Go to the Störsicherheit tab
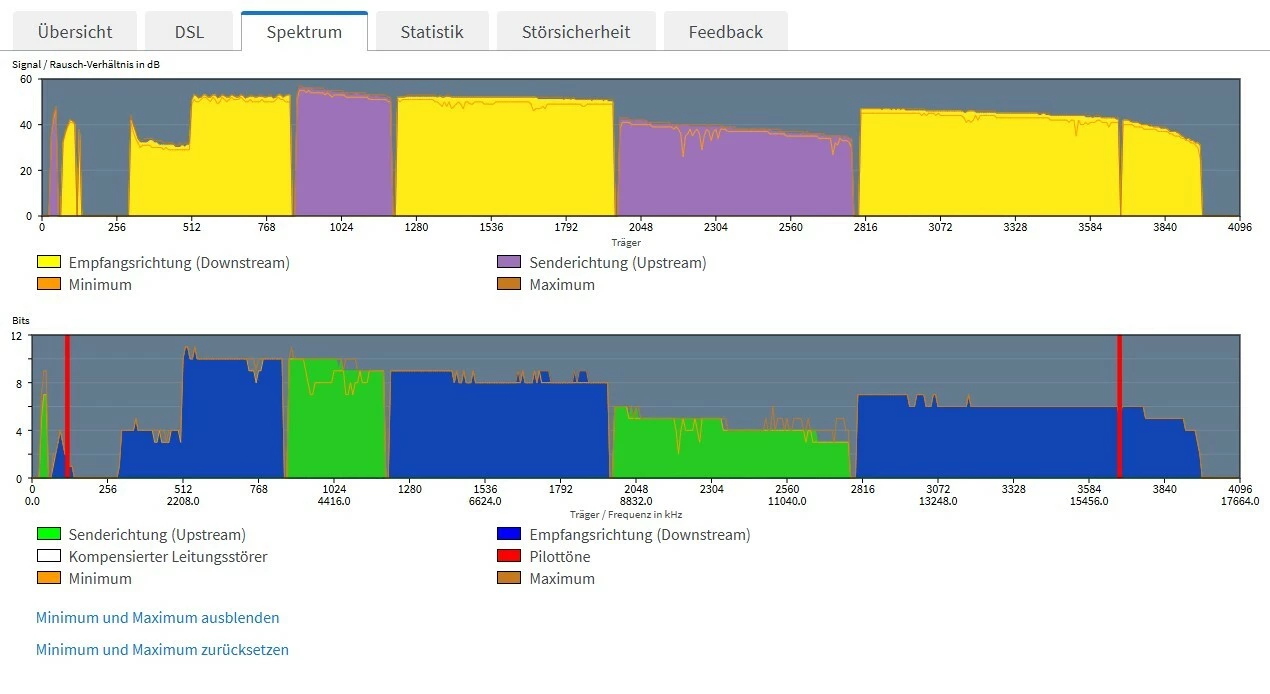 coord(576,31)
